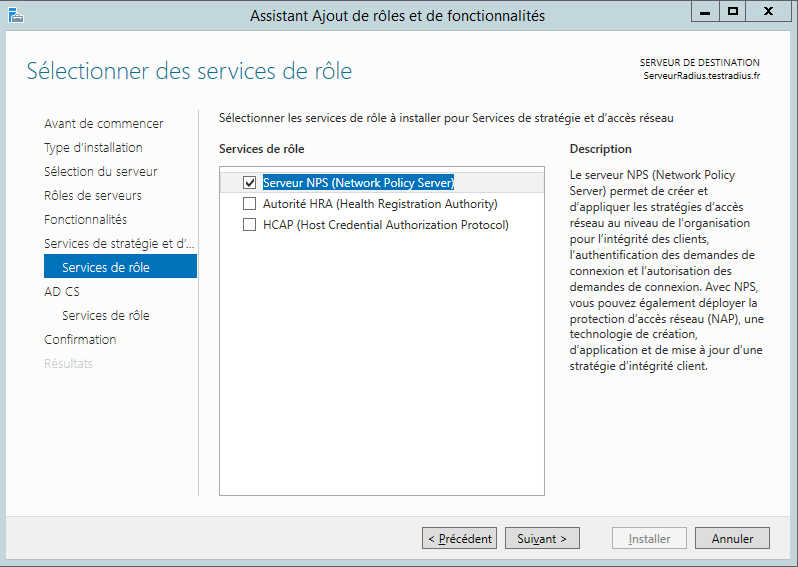The image size is (798, 567).
Task: Click highlighted Services de rôle step
Action: pos(105,267)
